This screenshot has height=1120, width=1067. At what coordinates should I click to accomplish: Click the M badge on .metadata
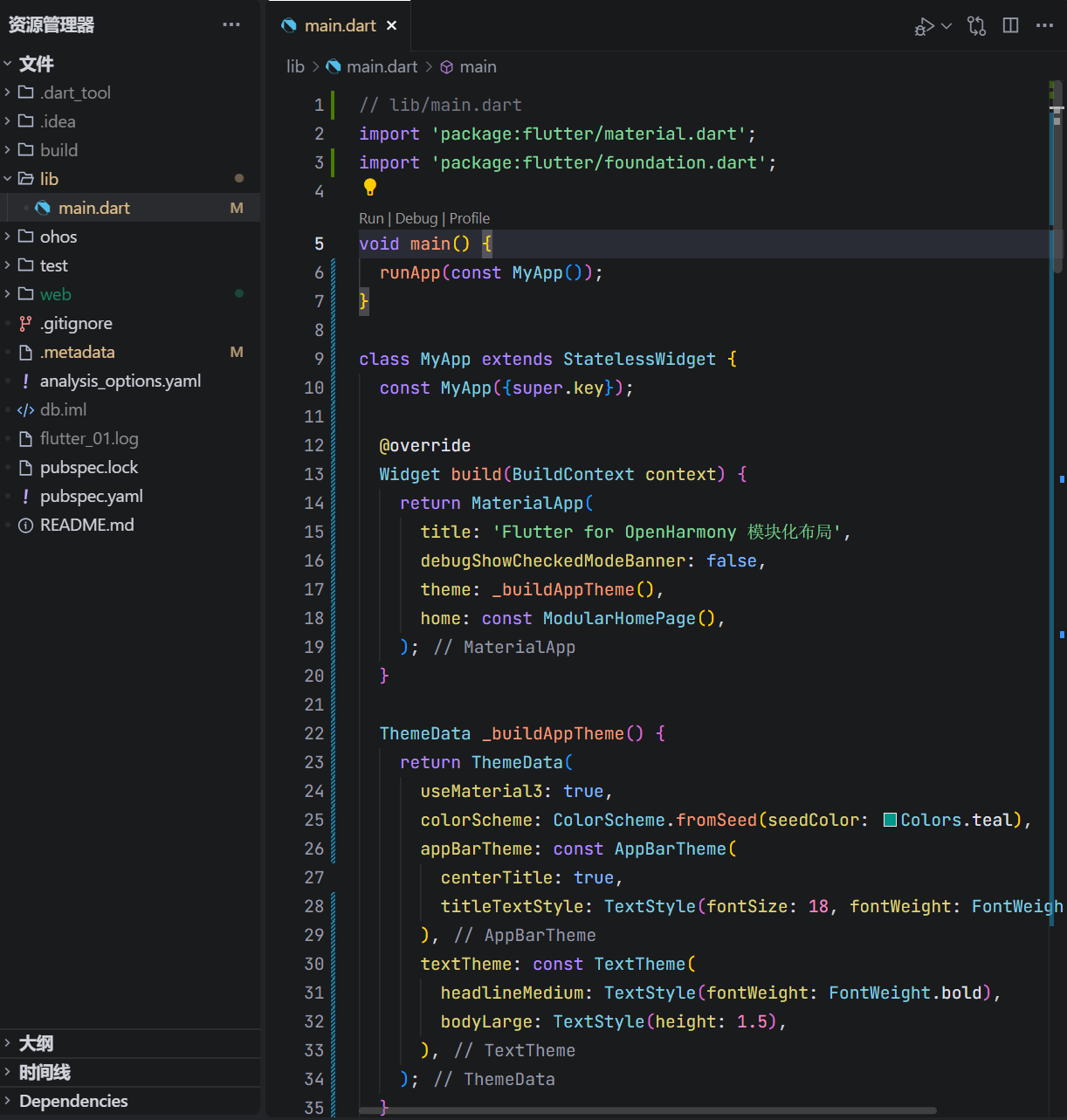(x=237, y=352)
